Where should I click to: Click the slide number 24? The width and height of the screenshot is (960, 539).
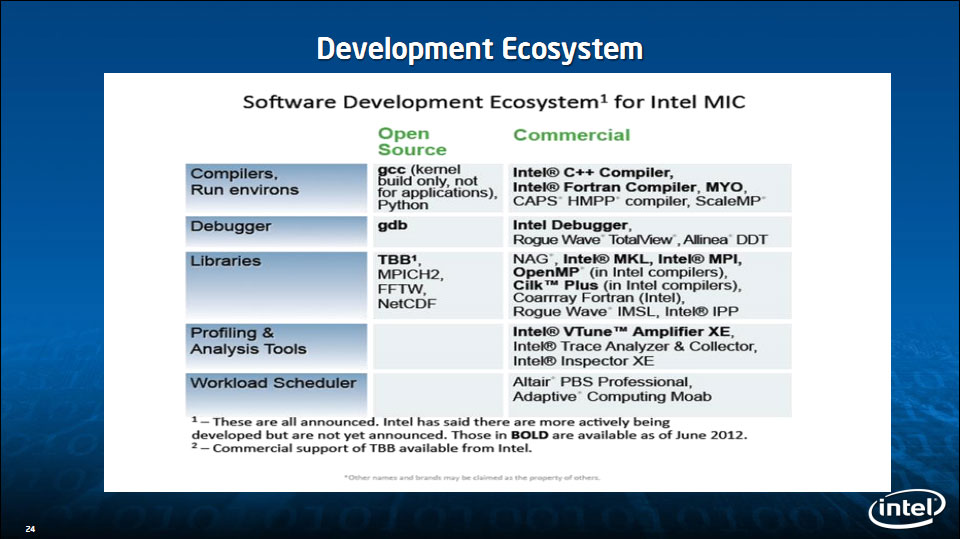(30, 529)
